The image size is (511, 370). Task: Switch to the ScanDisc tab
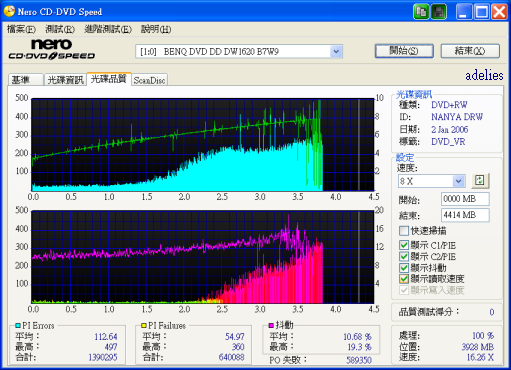coord(149,80)
